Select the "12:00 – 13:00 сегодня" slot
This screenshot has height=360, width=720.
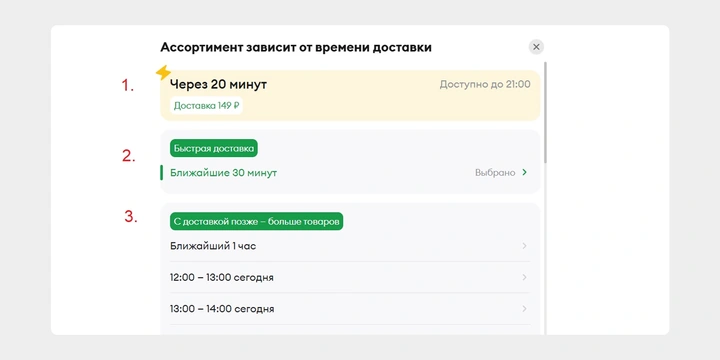pos(350,278)
